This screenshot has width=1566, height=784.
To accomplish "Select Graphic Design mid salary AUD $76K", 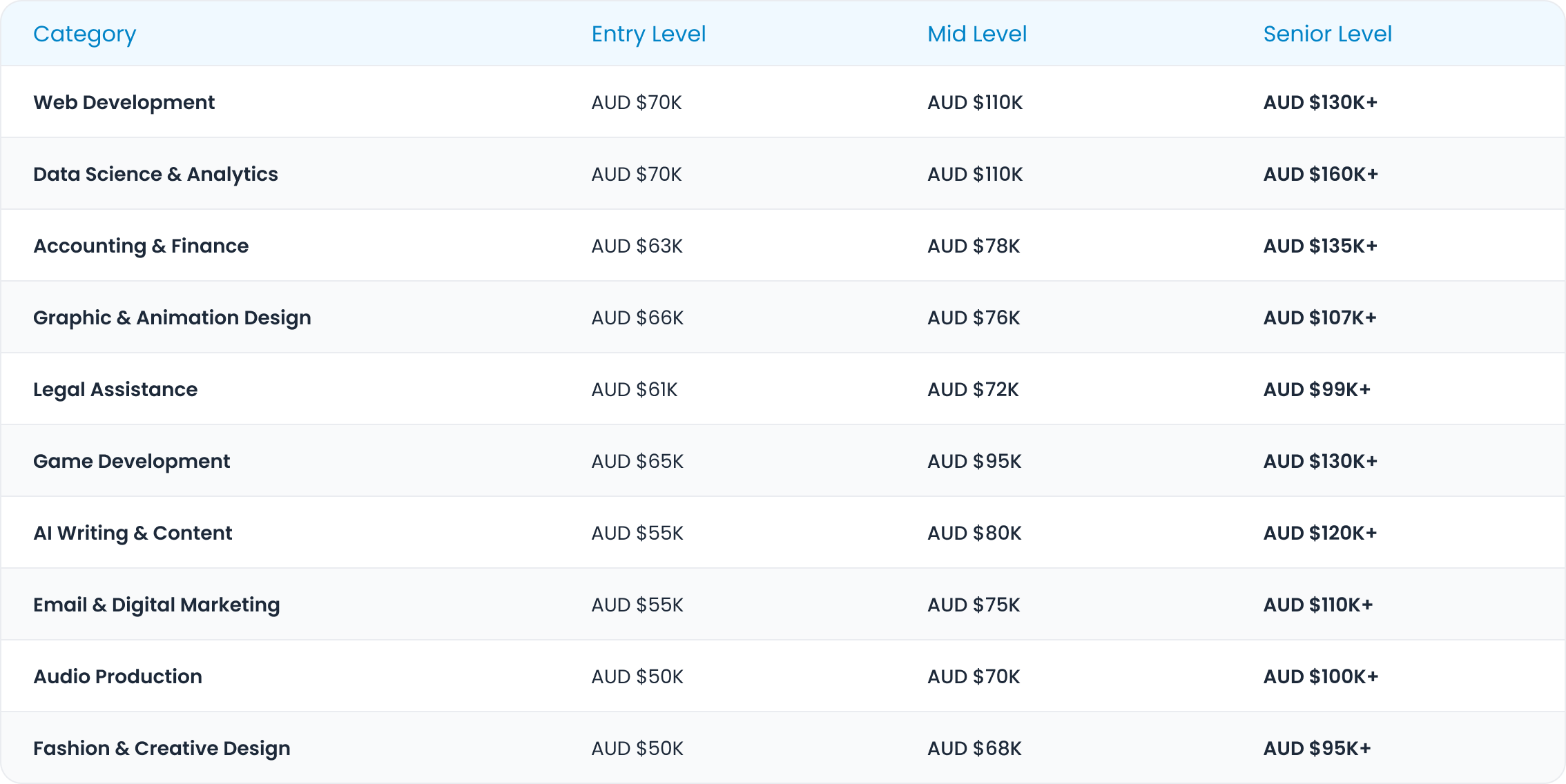I will (x=973, y=317).
